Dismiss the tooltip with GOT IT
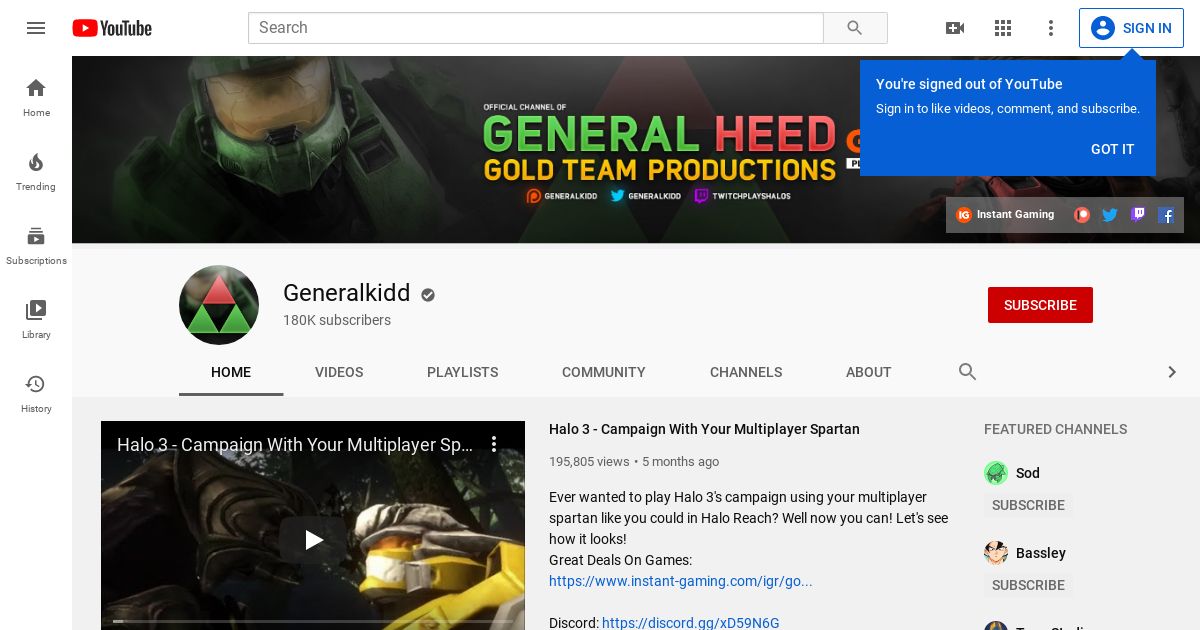This screenshot has width=1200, height=630. click(x=1113, y=149)
